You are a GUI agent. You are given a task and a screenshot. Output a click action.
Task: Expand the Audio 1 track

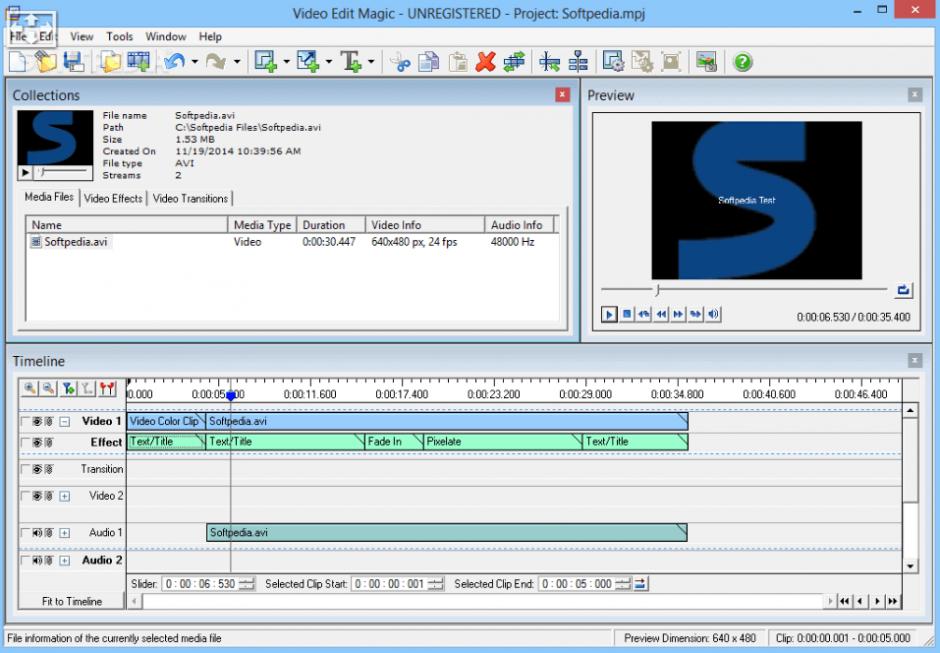click(64, 532)
